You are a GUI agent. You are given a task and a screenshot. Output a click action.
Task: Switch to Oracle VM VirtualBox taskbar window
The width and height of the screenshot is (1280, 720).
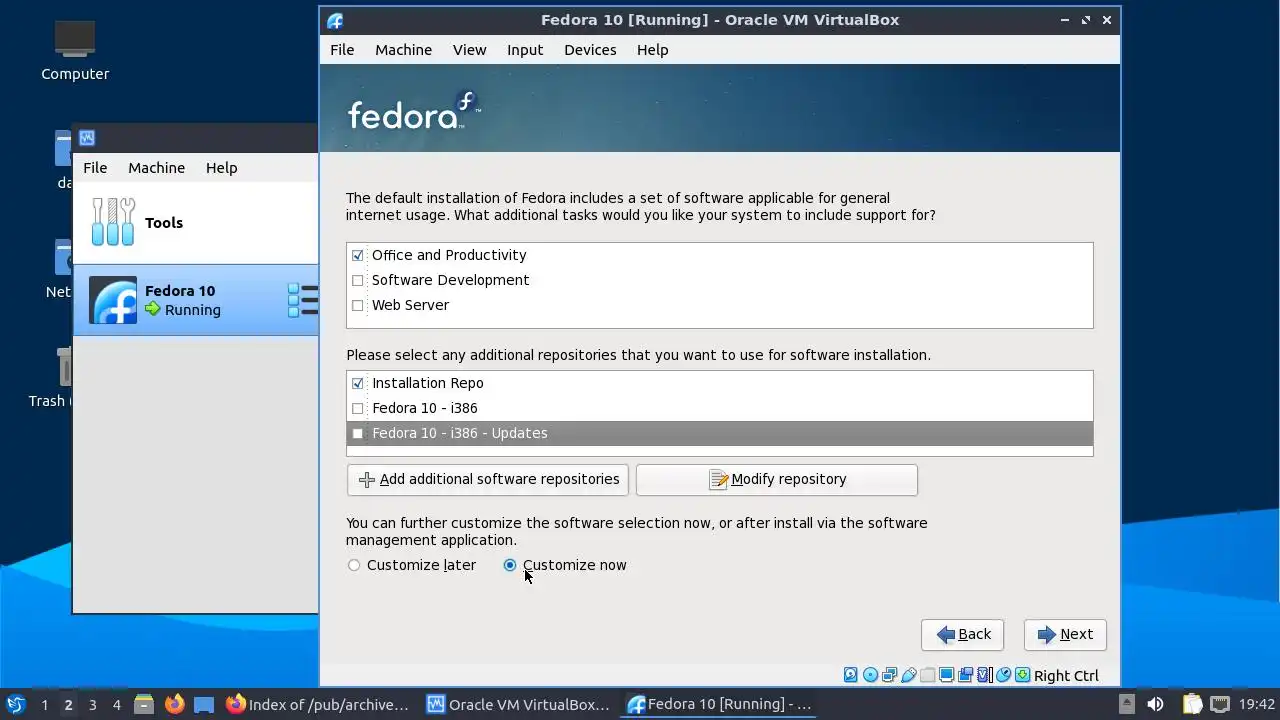click(x=518, y=704)
